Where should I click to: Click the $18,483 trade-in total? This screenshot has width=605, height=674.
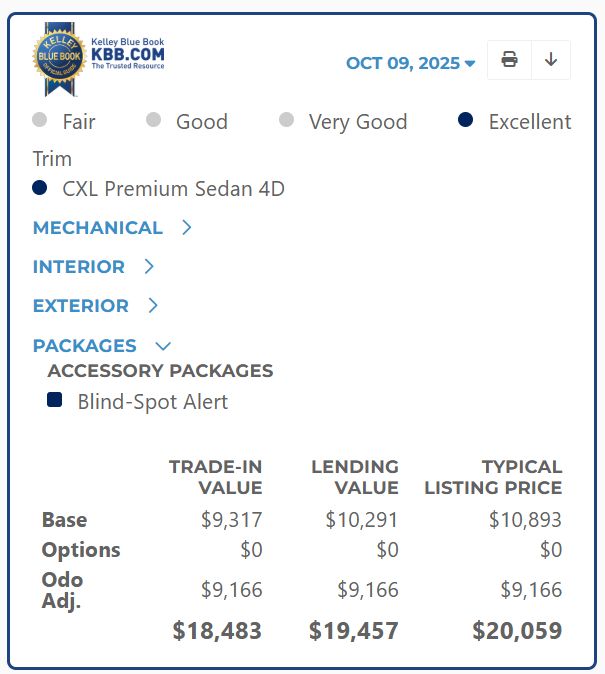217,631
